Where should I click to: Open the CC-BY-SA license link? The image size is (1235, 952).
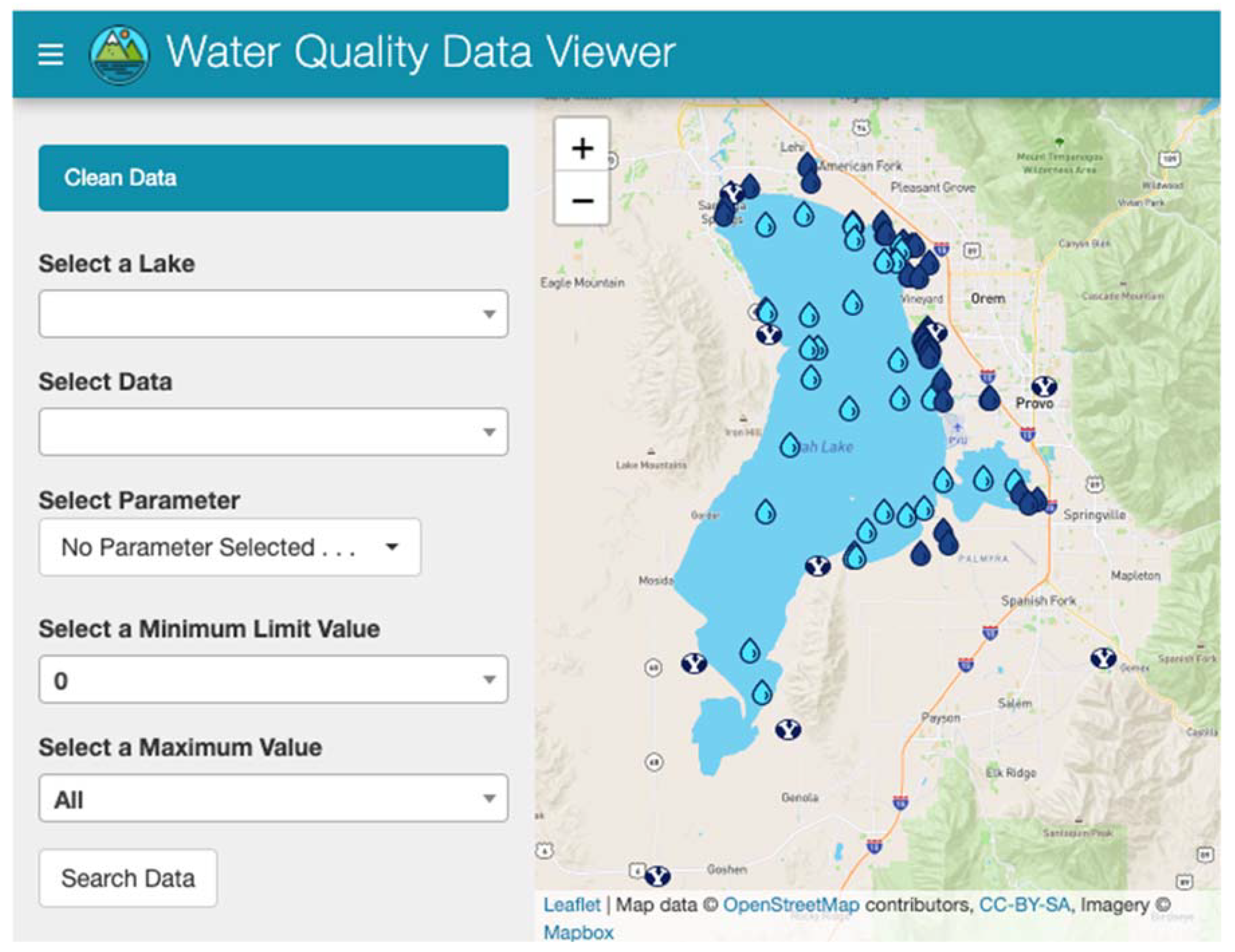coord(1024,905)
